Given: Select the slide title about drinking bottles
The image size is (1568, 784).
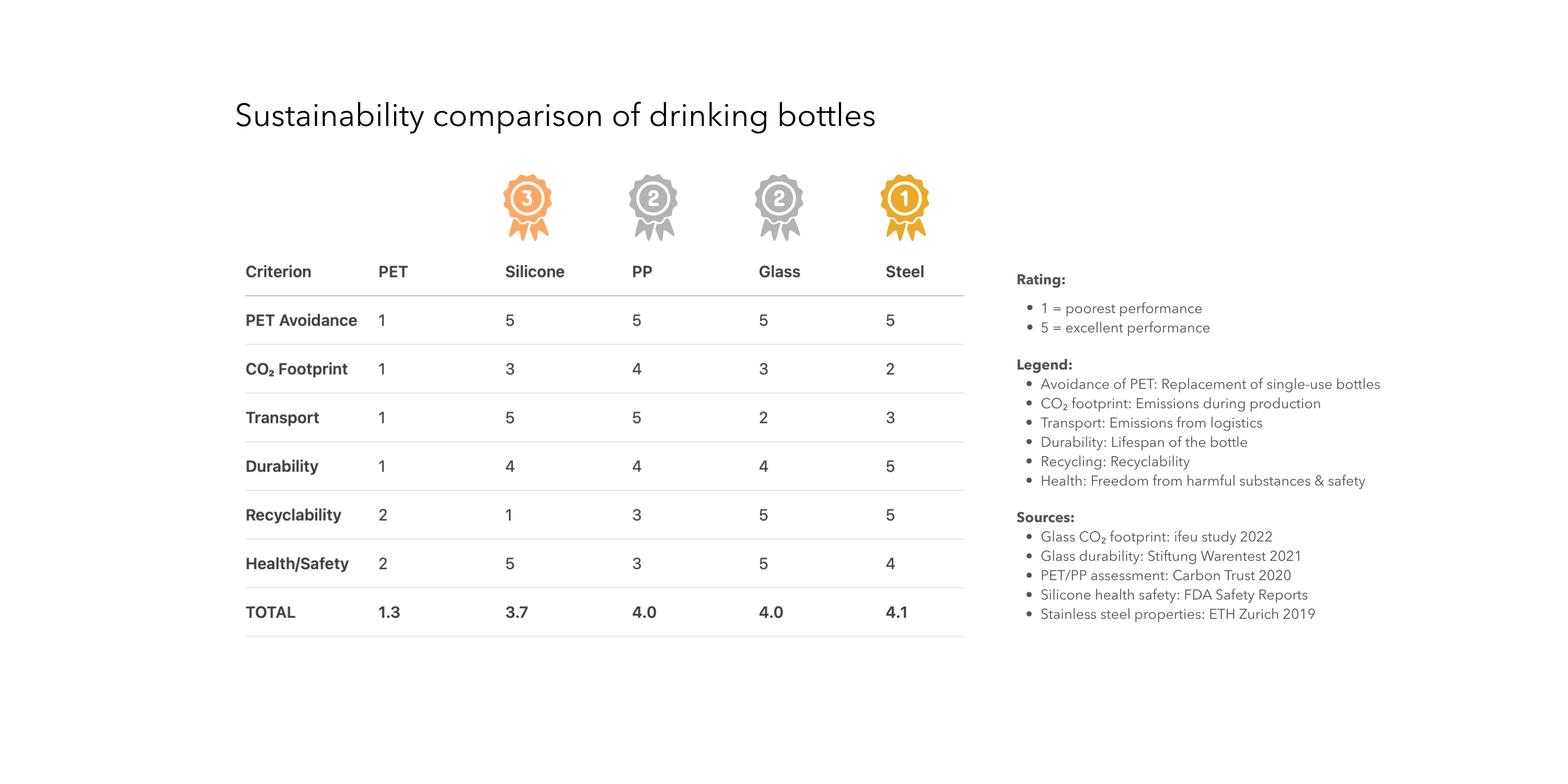Looking at the screenshot, I should pyautogui.click(x=555, y=116).
